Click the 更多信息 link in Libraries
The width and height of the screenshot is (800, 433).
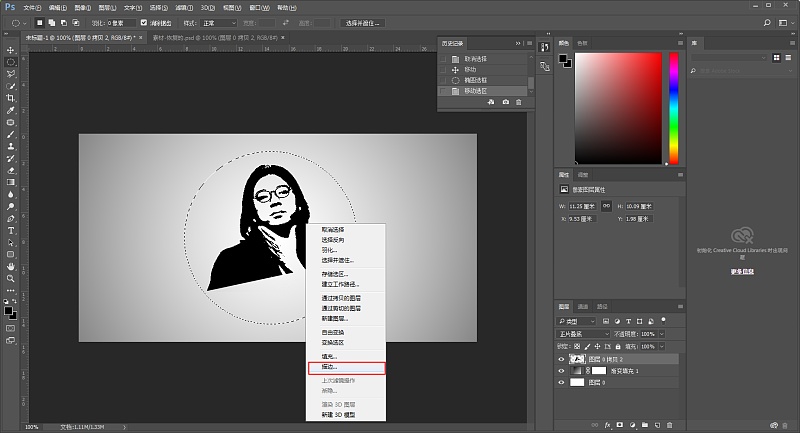point(742,272)
